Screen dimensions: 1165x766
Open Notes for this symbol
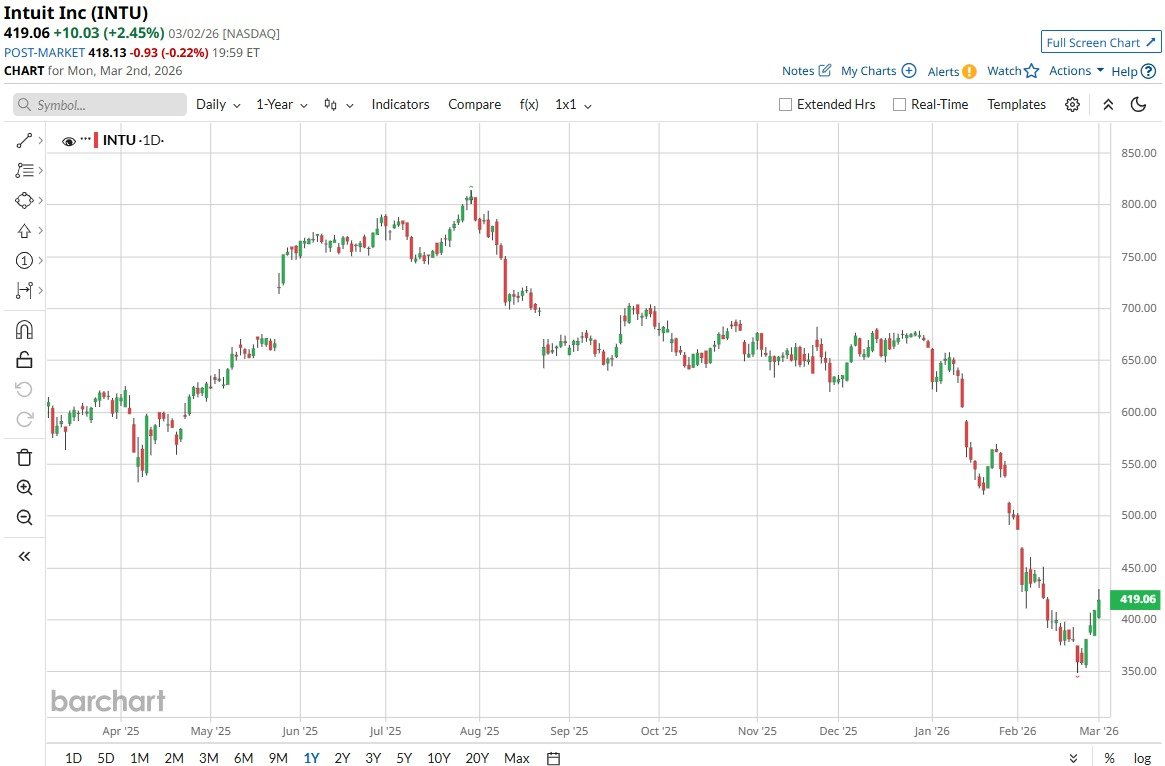click(806, 71)
